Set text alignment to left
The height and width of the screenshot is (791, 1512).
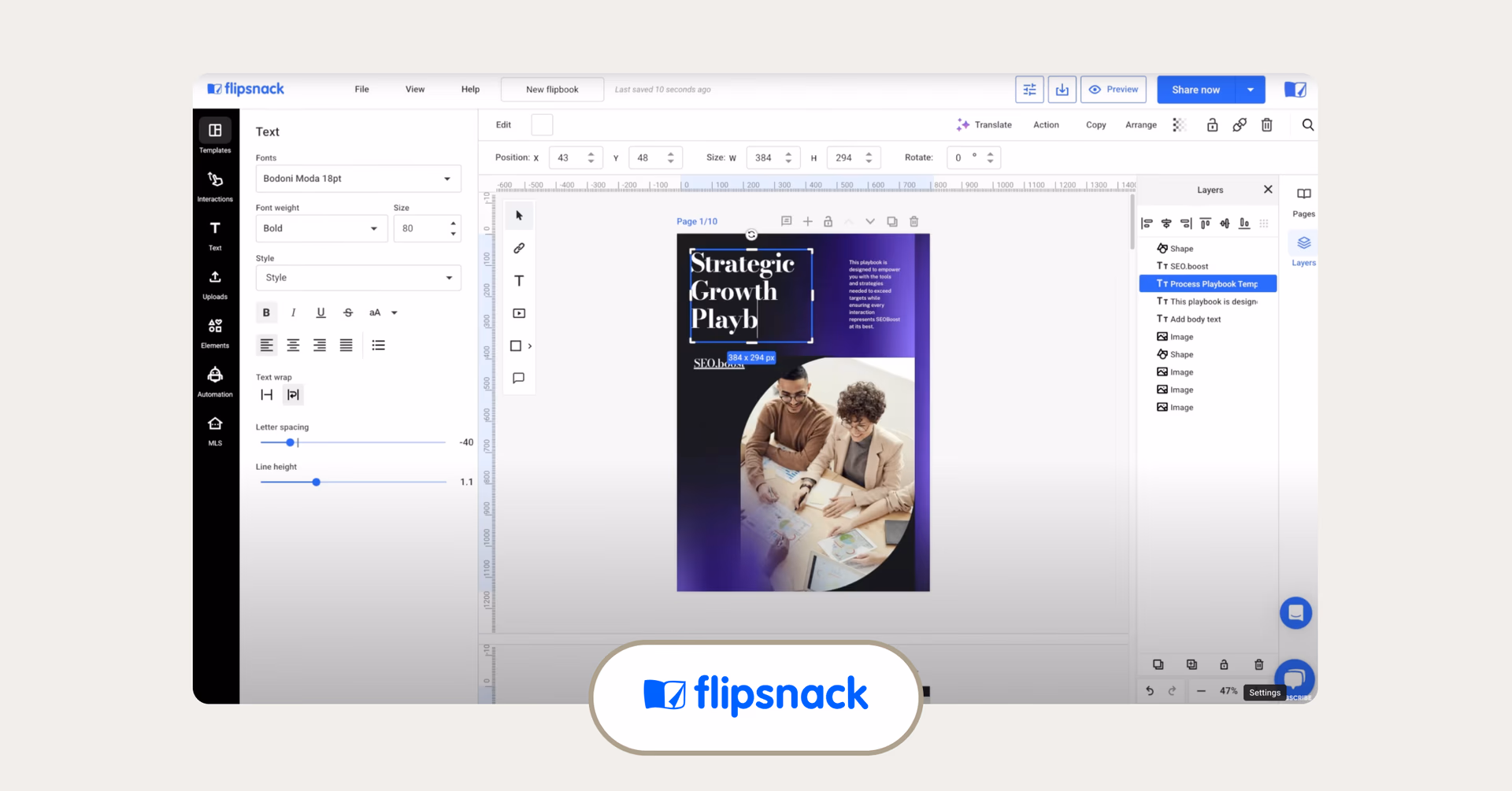click(x=267, y=346)
